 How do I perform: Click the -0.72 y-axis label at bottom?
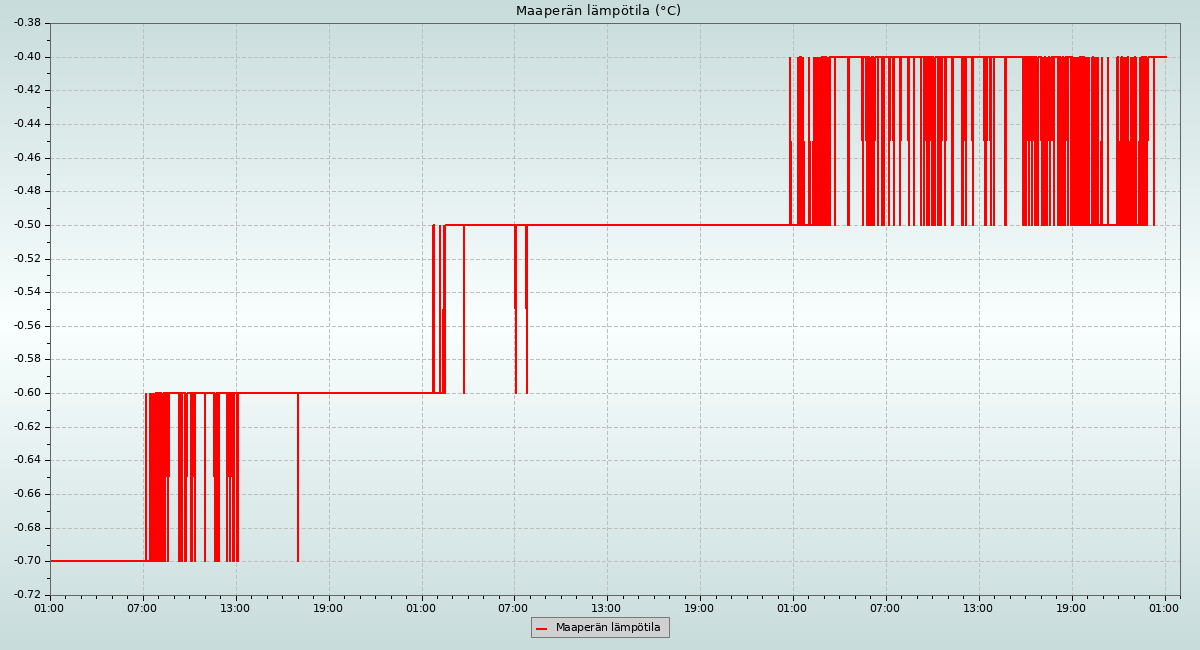[28, 594]
